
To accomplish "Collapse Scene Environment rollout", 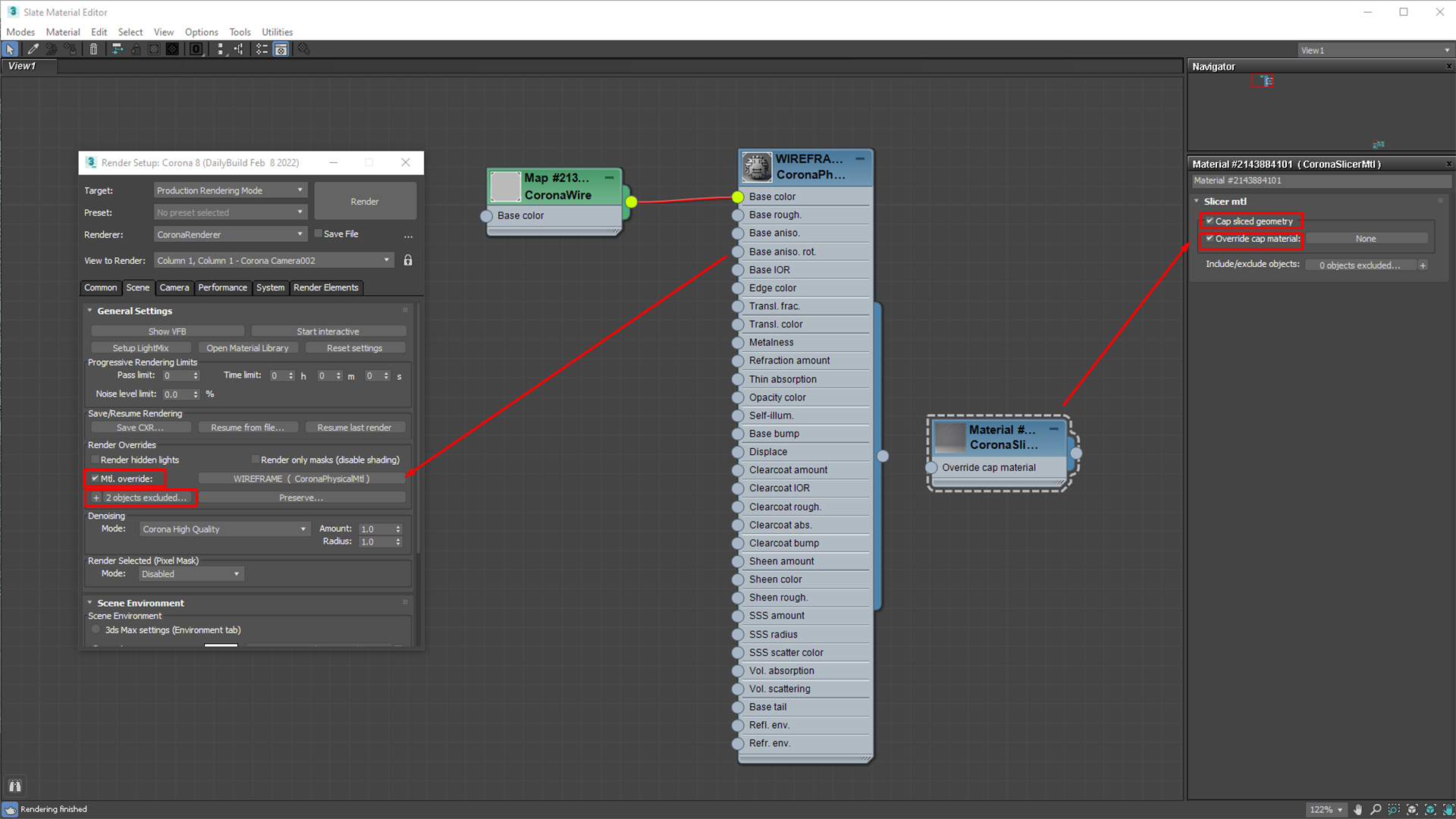I will click(89, 603).
